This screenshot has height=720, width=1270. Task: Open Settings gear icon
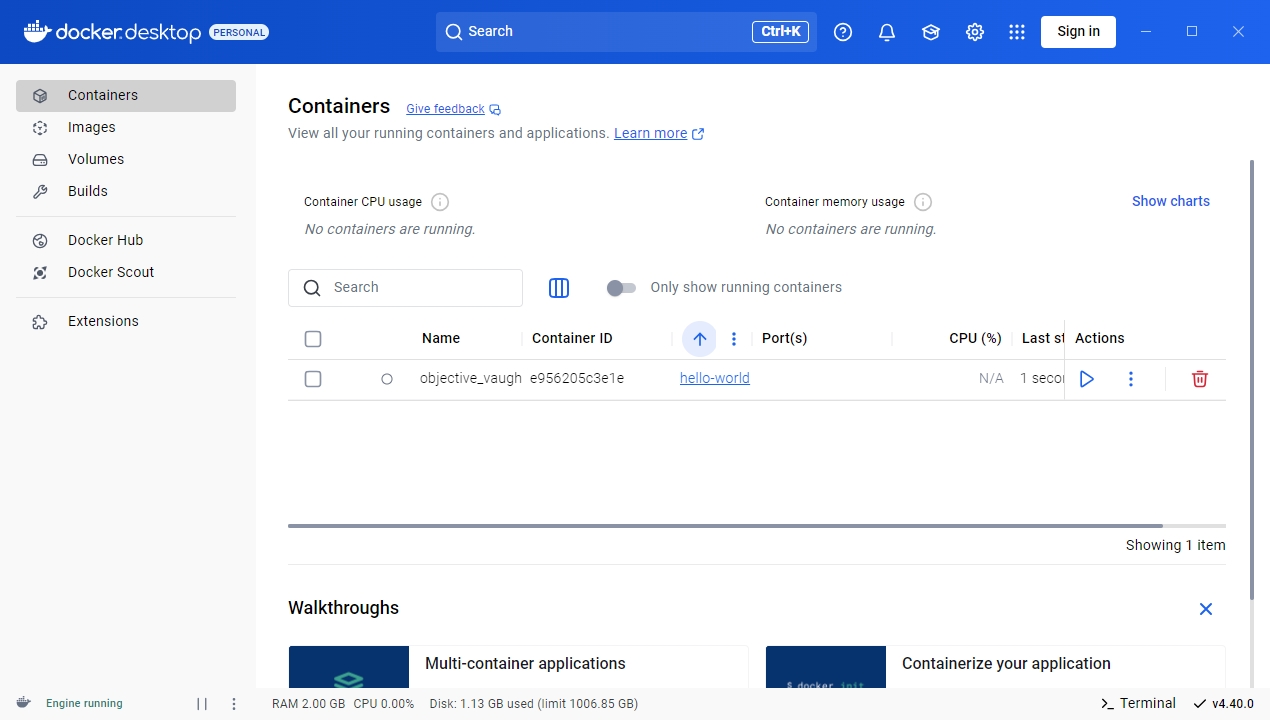[975, 32]
